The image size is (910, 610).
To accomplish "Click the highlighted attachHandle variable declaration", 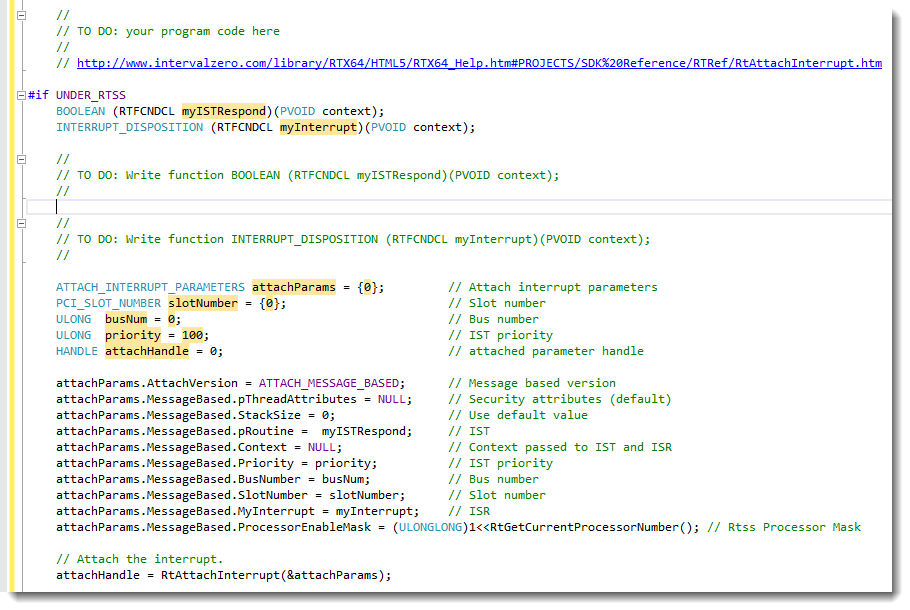I will pos(147,351).
